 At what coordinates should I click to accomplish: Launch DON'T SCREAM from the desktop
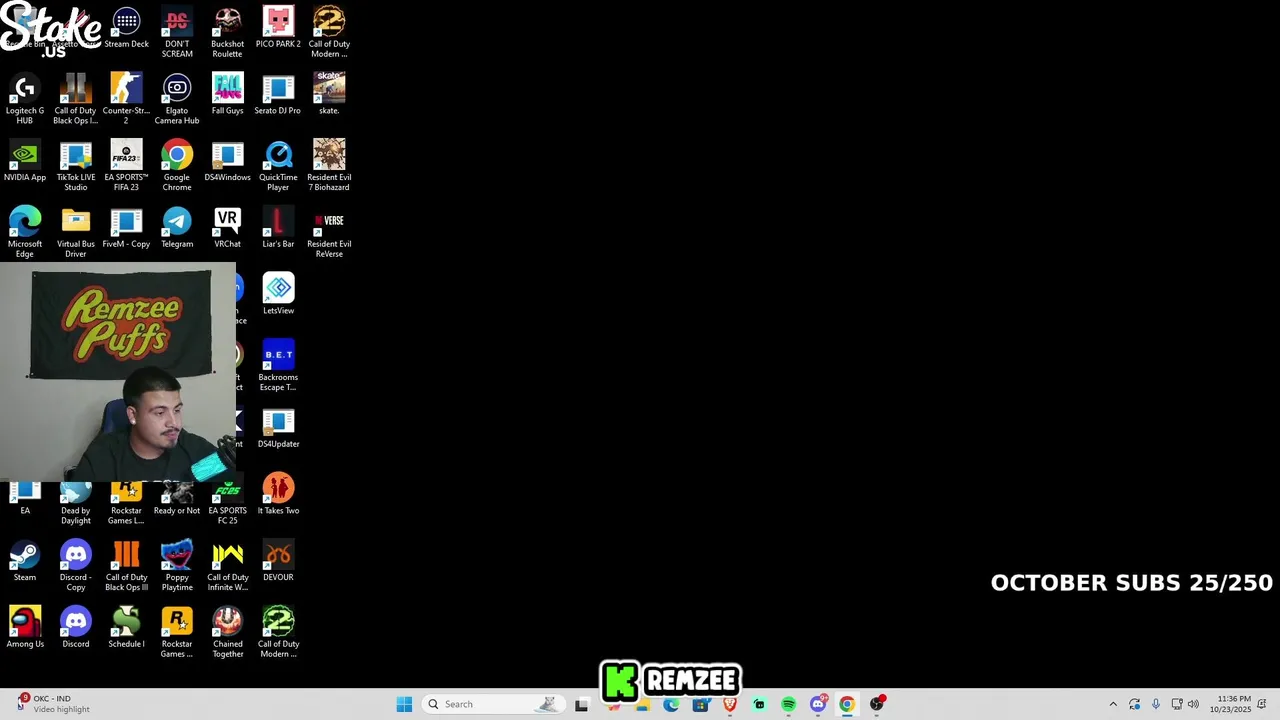pos(177,33)
